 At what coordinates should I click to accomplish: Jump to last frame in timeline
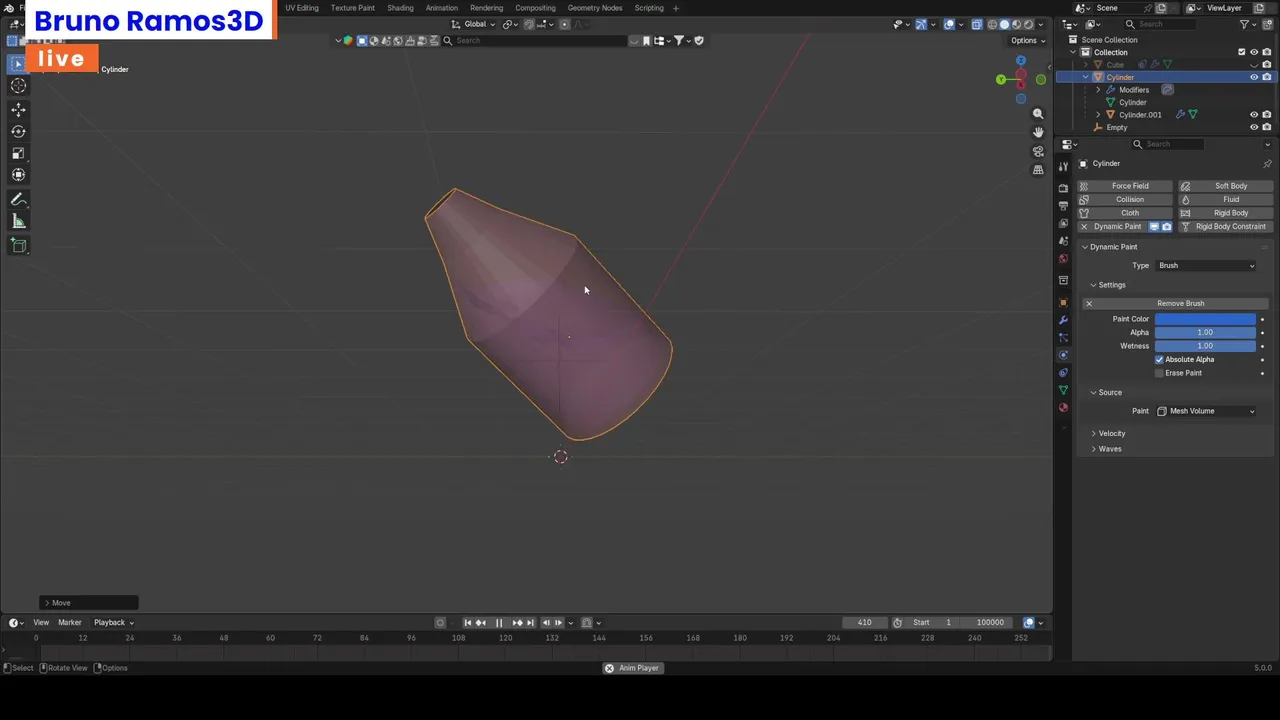tap(530, 623)
